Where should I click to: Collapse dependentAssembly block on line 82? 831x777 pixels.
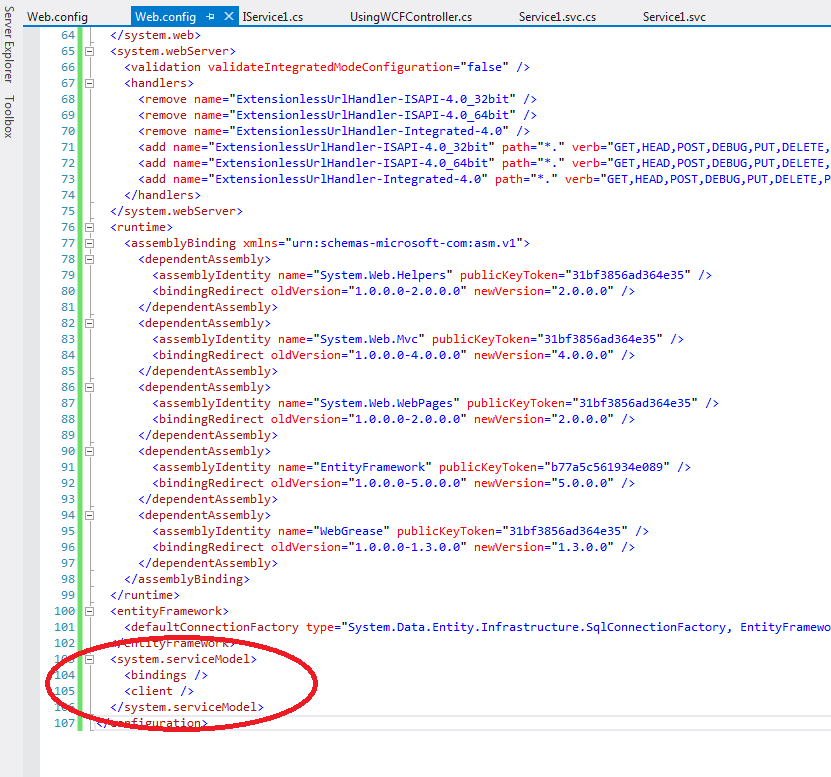90,323
